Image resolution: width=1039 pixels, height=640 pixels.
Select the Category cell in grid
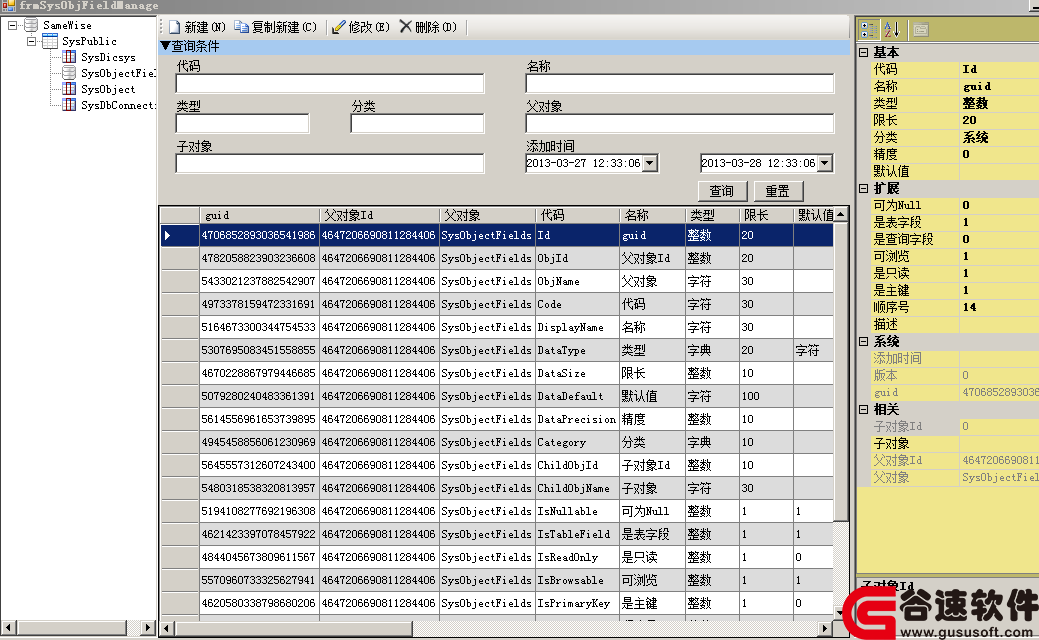576,442
